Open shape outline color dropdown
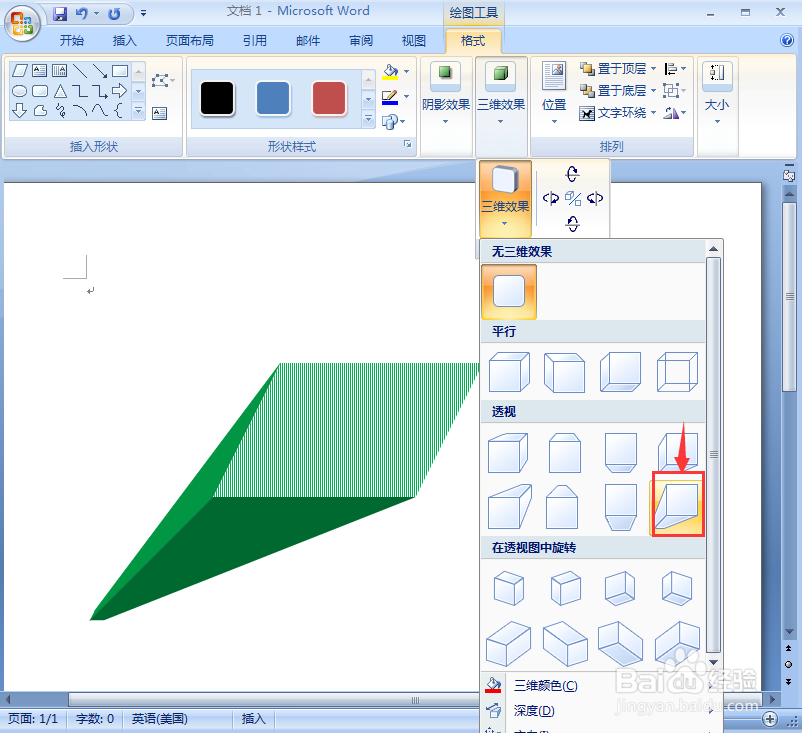 click(407, 96)
